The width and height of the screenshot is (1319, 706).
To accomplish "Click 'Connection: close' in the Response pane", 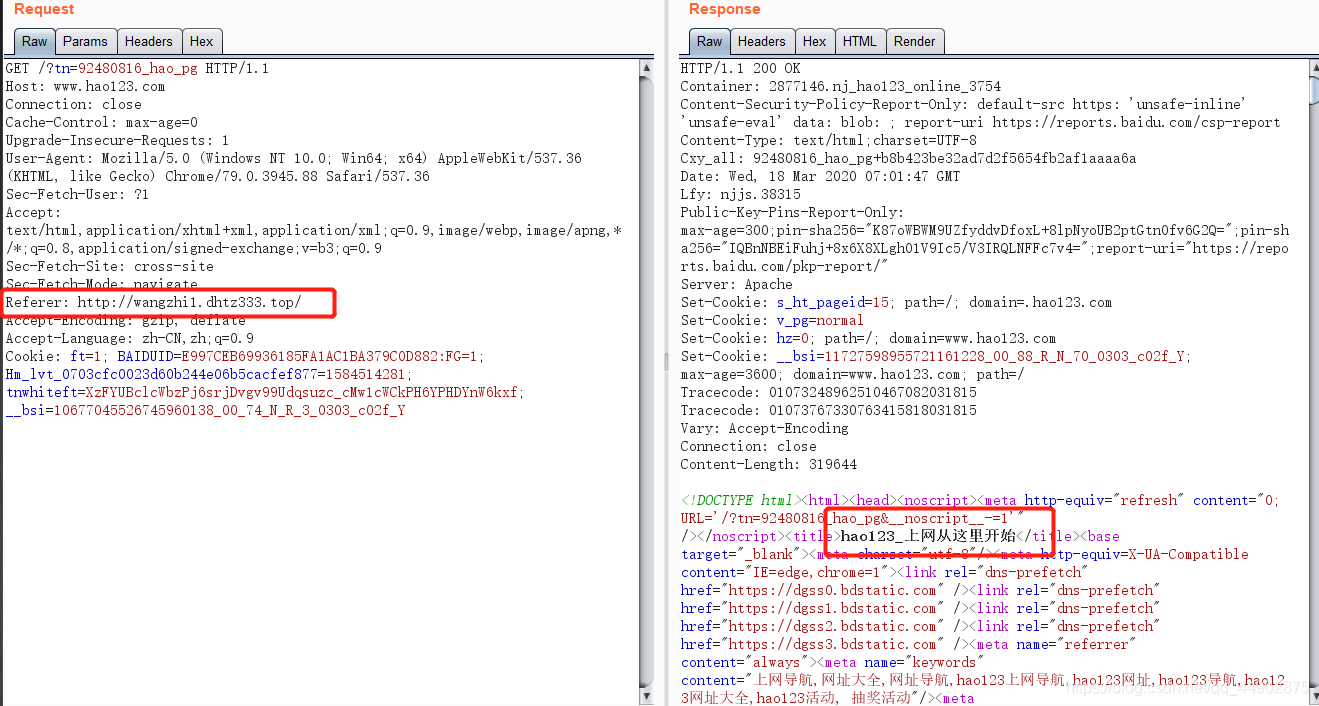I will click(x=748, y=446).
